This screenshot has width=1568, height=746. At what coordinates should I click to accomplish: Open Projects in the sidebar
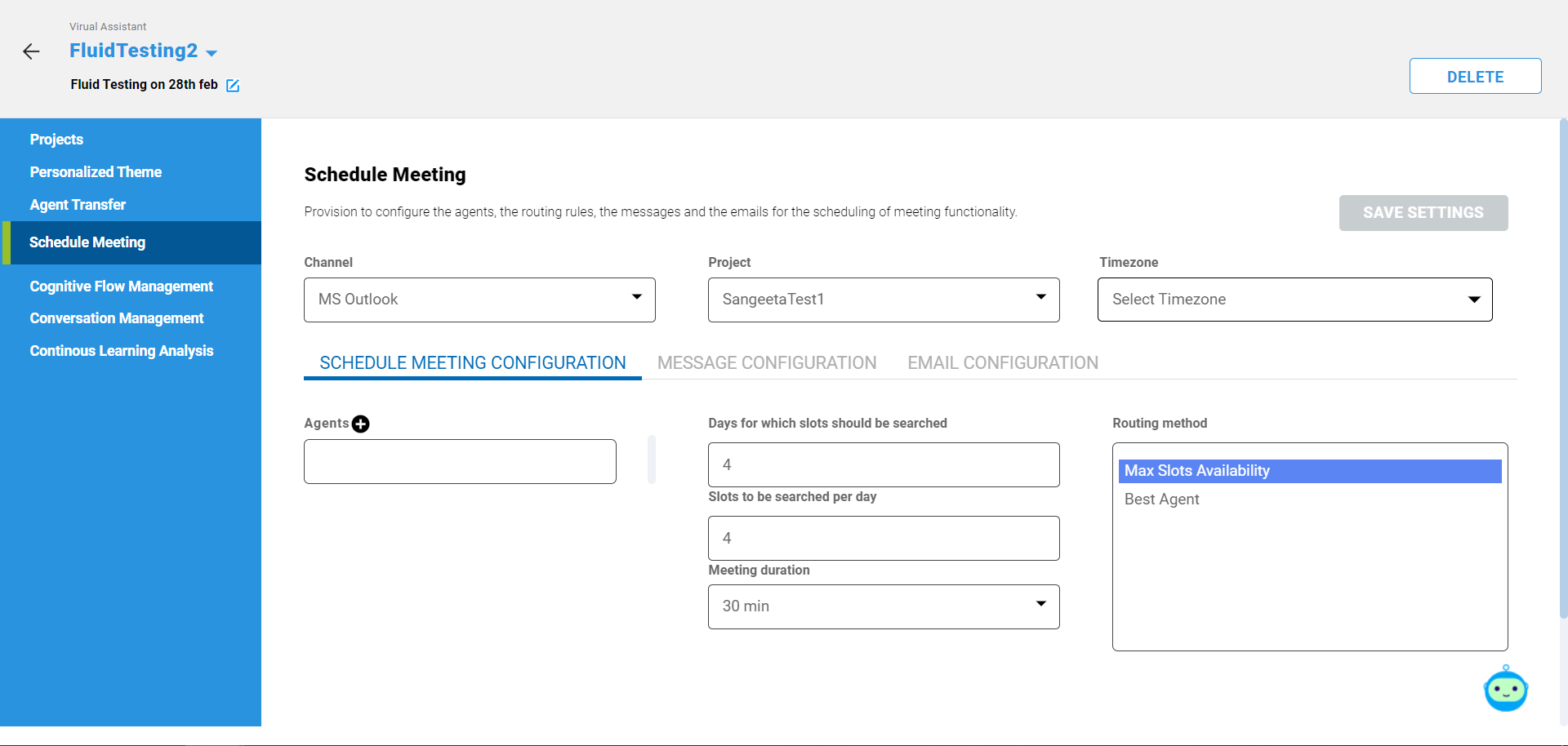(56, 140)
